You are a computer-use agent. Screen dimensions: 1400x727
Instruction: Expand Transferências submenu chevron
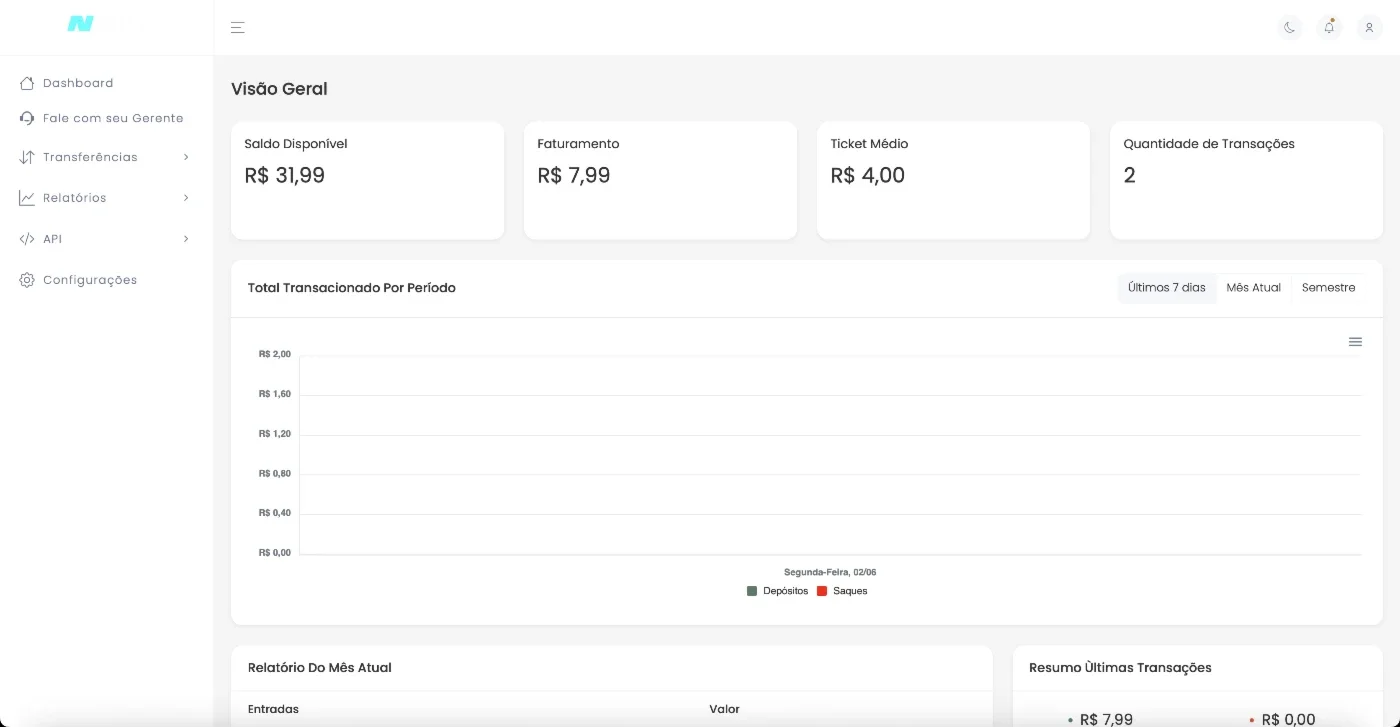(186, 157)
